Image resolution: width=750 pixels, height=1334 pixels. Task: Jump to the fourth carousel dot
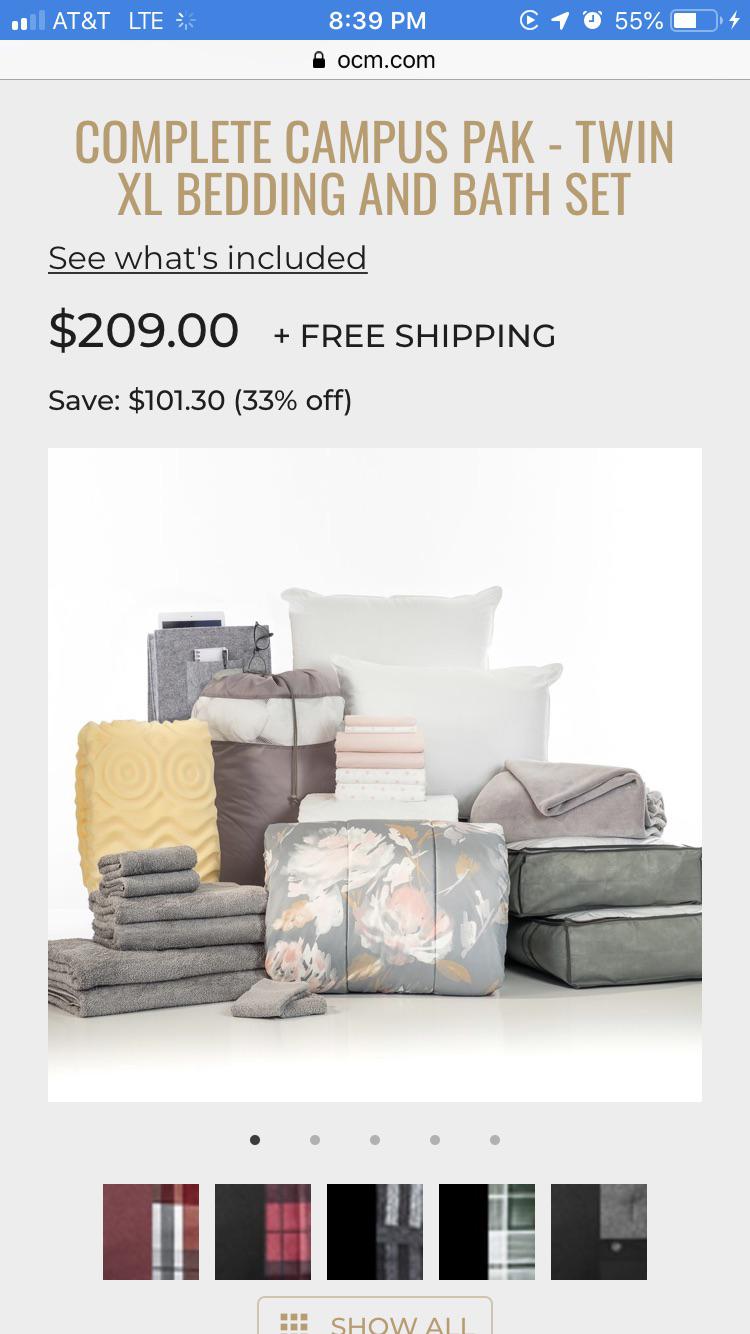(435, 1139)
